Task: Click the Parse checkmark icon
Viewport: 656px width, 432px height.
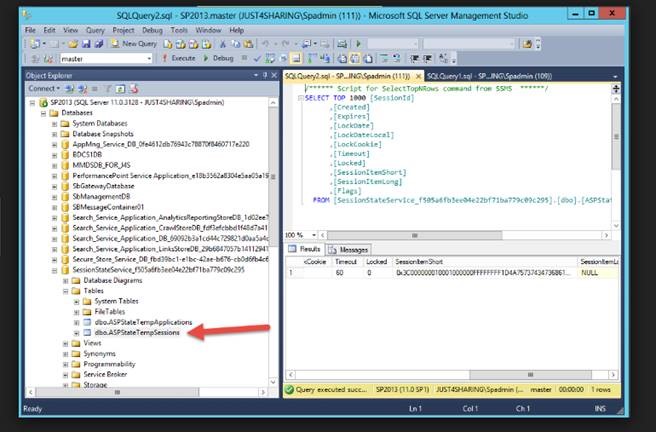Action: (x=257, y=59)
